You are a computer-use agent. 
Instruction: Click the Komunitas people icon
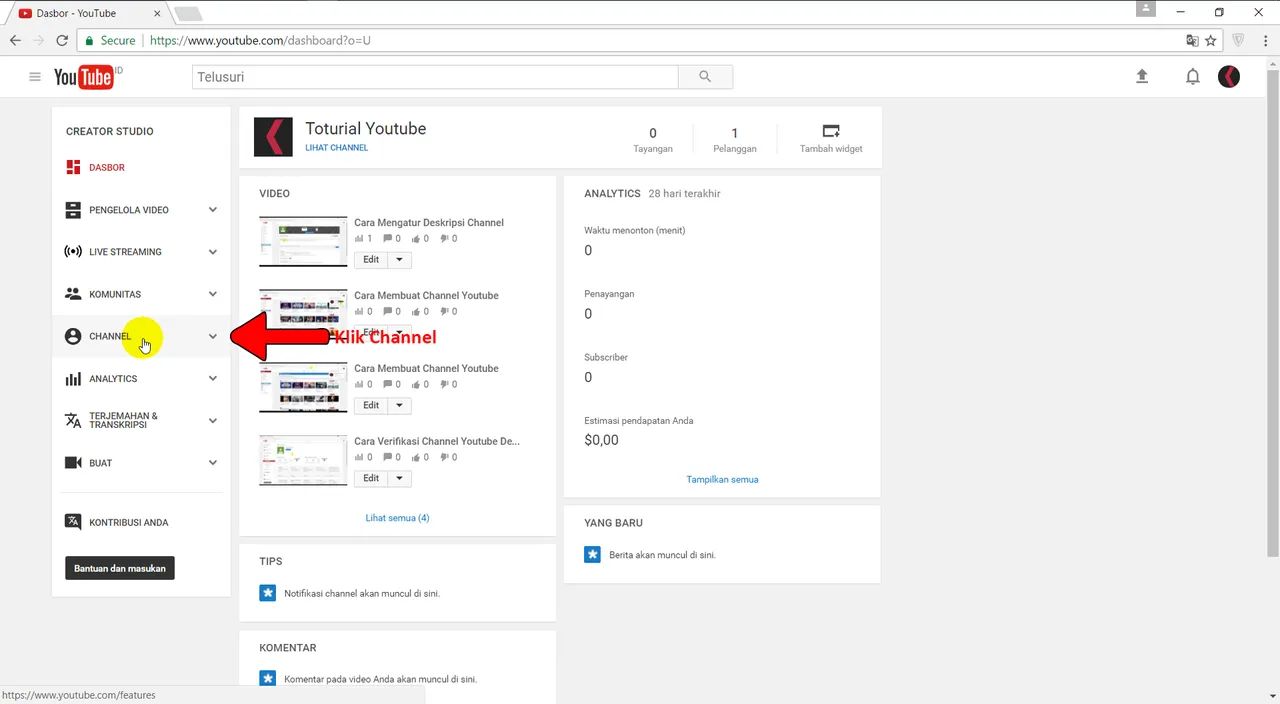tap(73, 294)
